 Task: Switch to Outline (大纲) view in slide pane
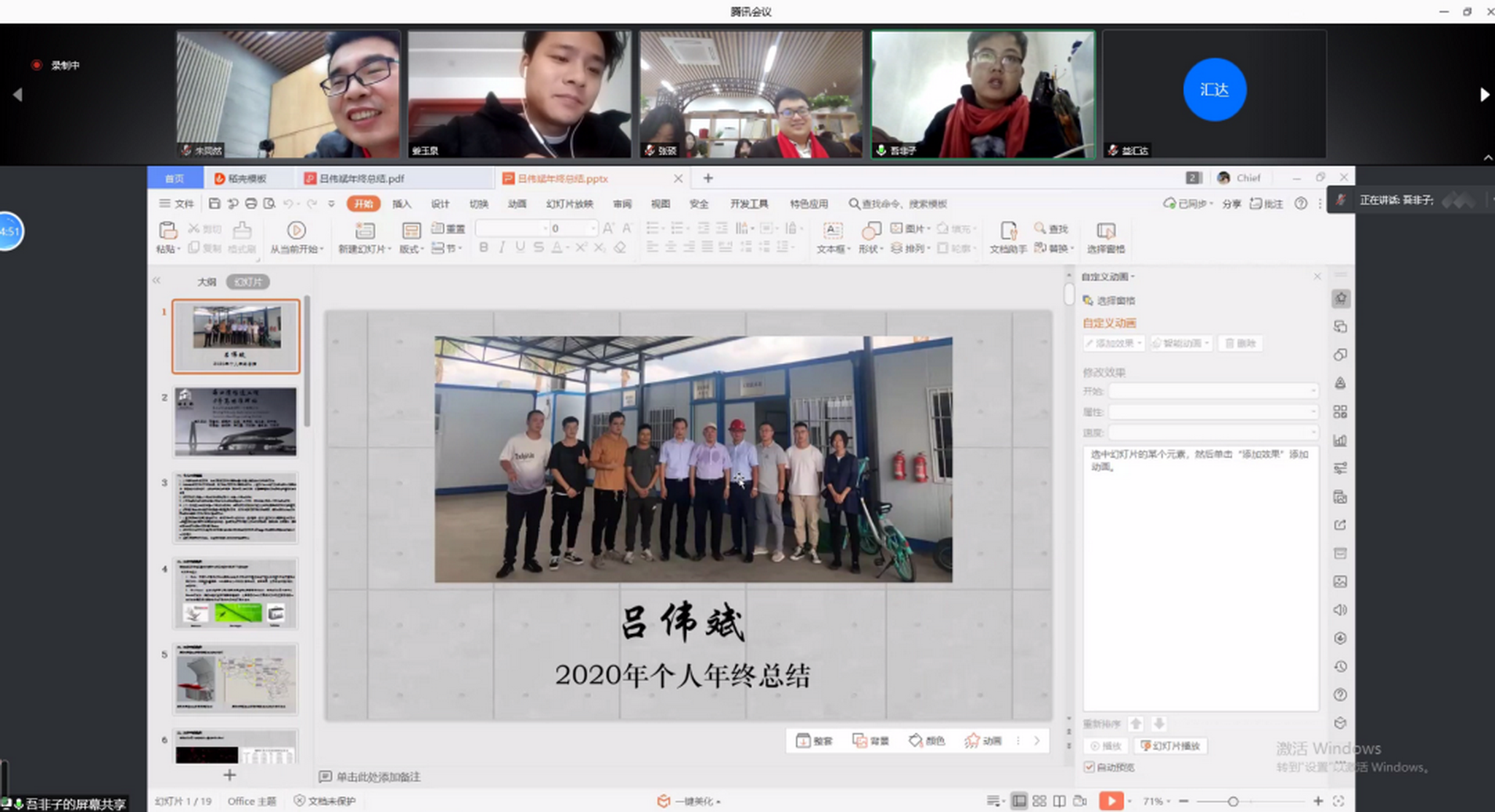pyautogui.click(x=207, y=282)
